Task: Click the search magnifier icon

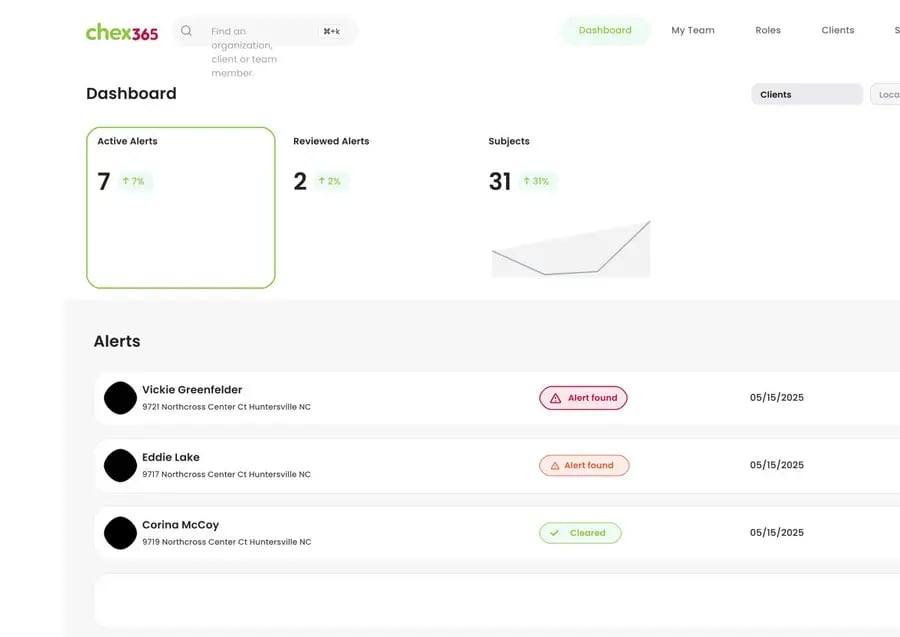Action: pos(187,31)
